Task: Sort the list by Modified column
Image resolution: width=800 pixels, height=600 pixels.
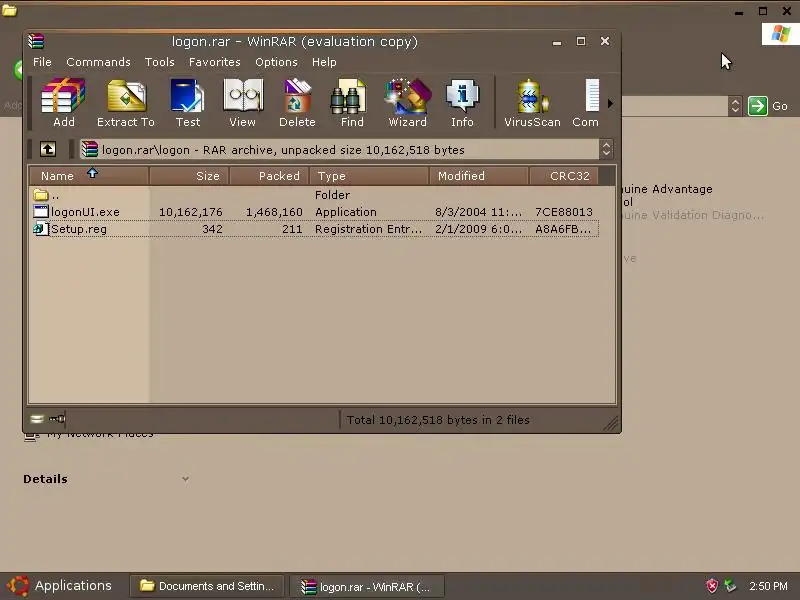Action: pos(479,176)
